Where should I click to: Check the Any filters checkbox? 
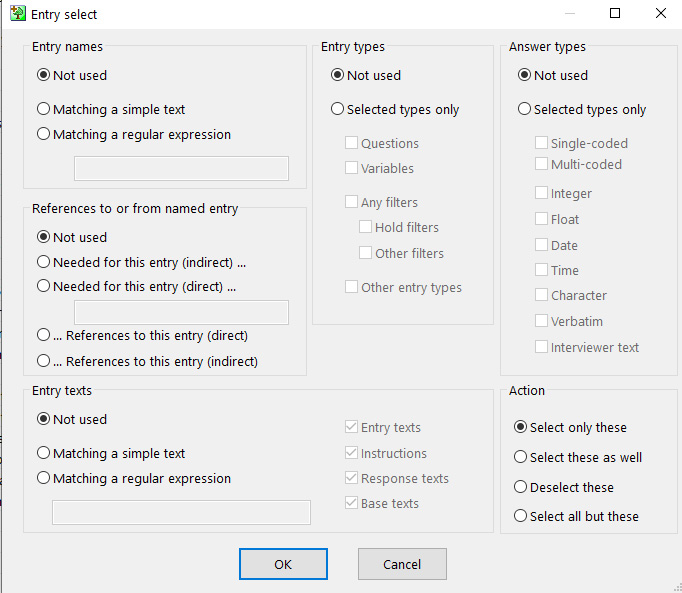(351, 202)
